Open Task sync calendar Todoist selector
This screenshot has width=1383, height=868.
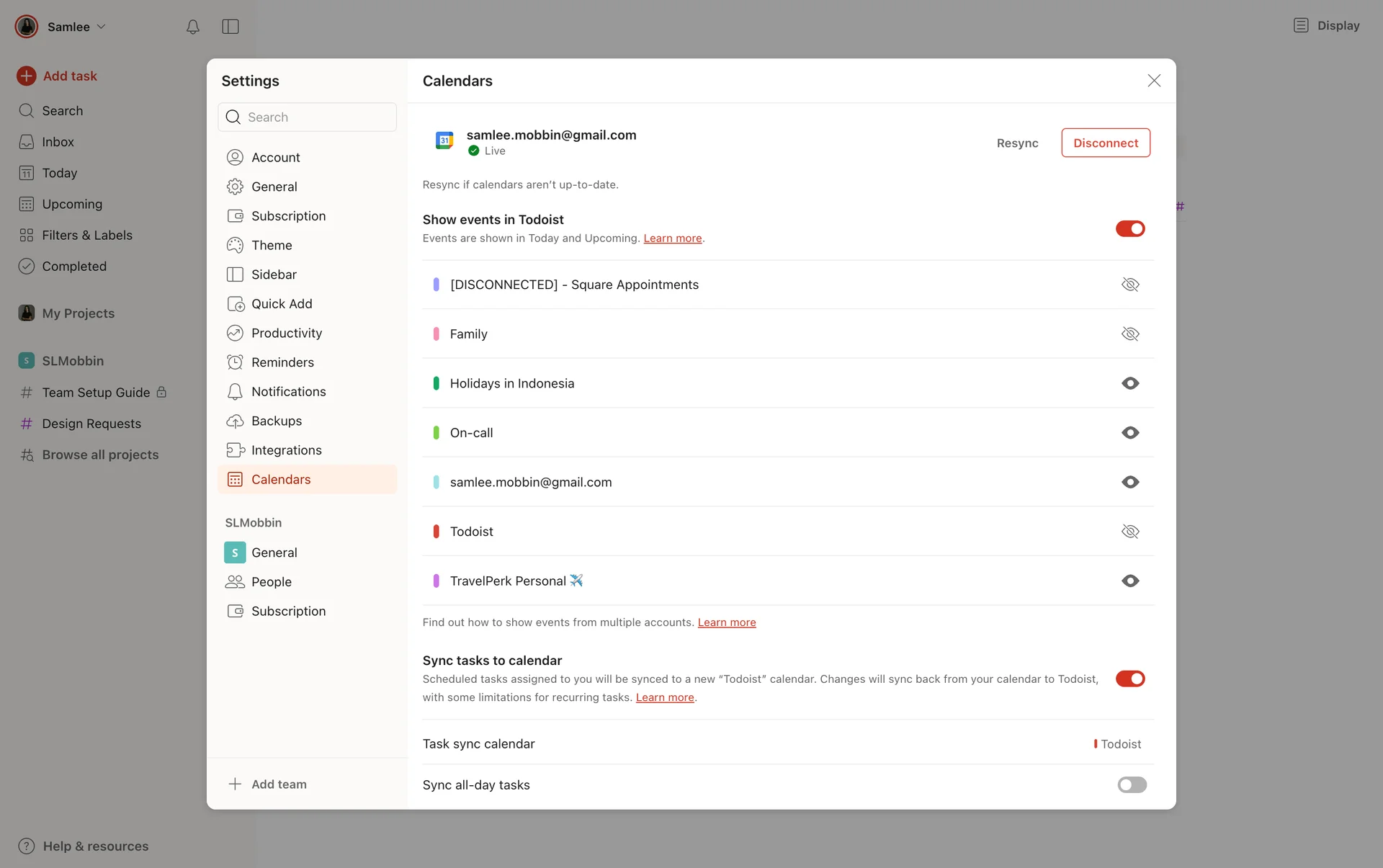pyautogui.click(x=1117, y=743)
